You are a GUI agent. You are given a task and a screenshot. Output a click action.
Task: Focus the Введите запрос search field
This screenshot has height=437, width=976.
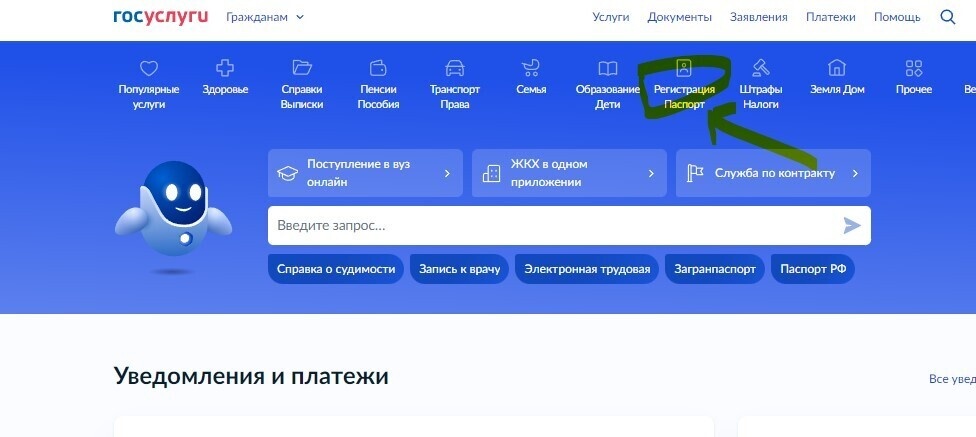569,225
